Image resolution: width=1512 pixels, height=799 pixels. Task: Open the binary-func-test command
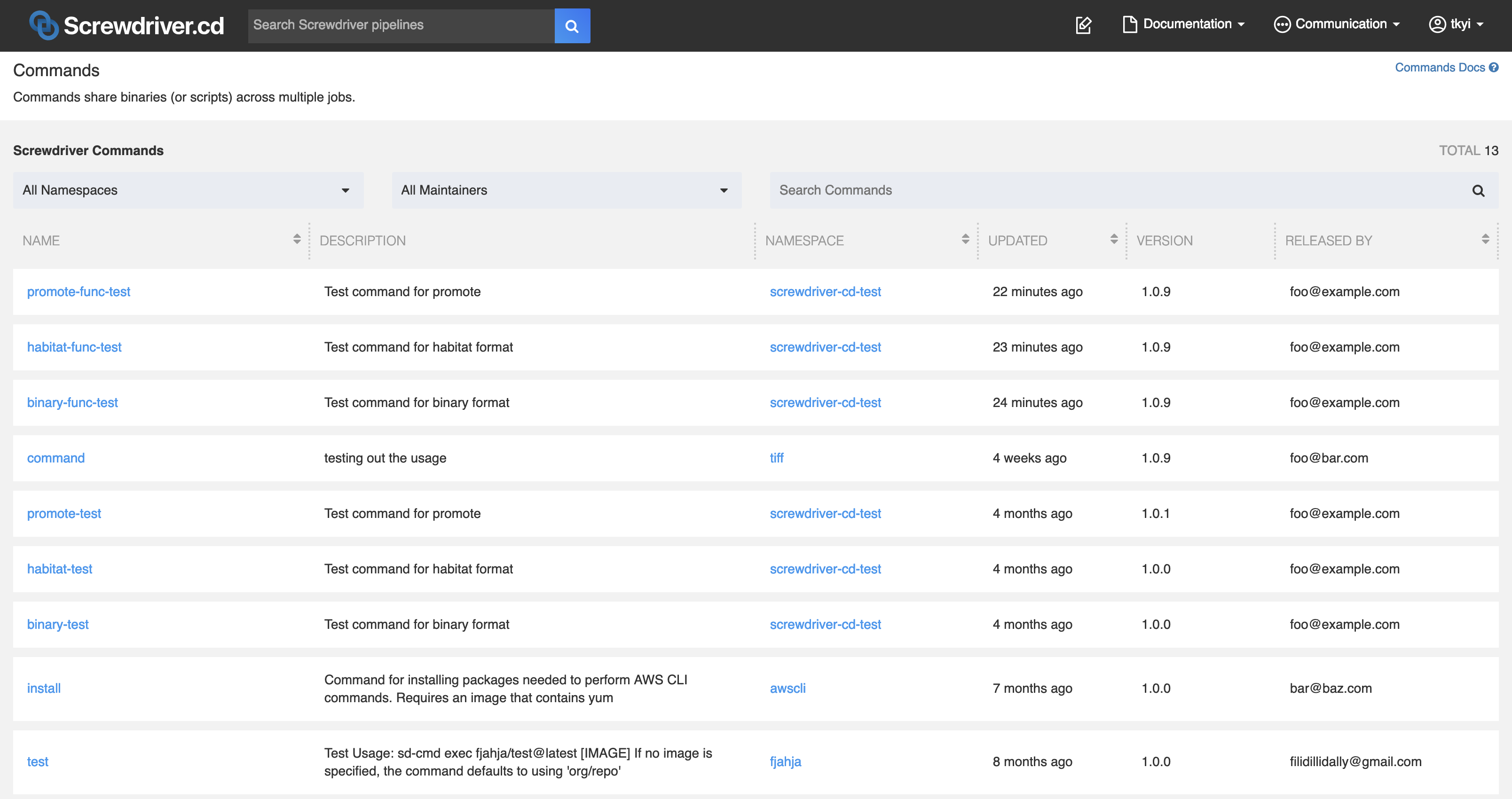72,402
